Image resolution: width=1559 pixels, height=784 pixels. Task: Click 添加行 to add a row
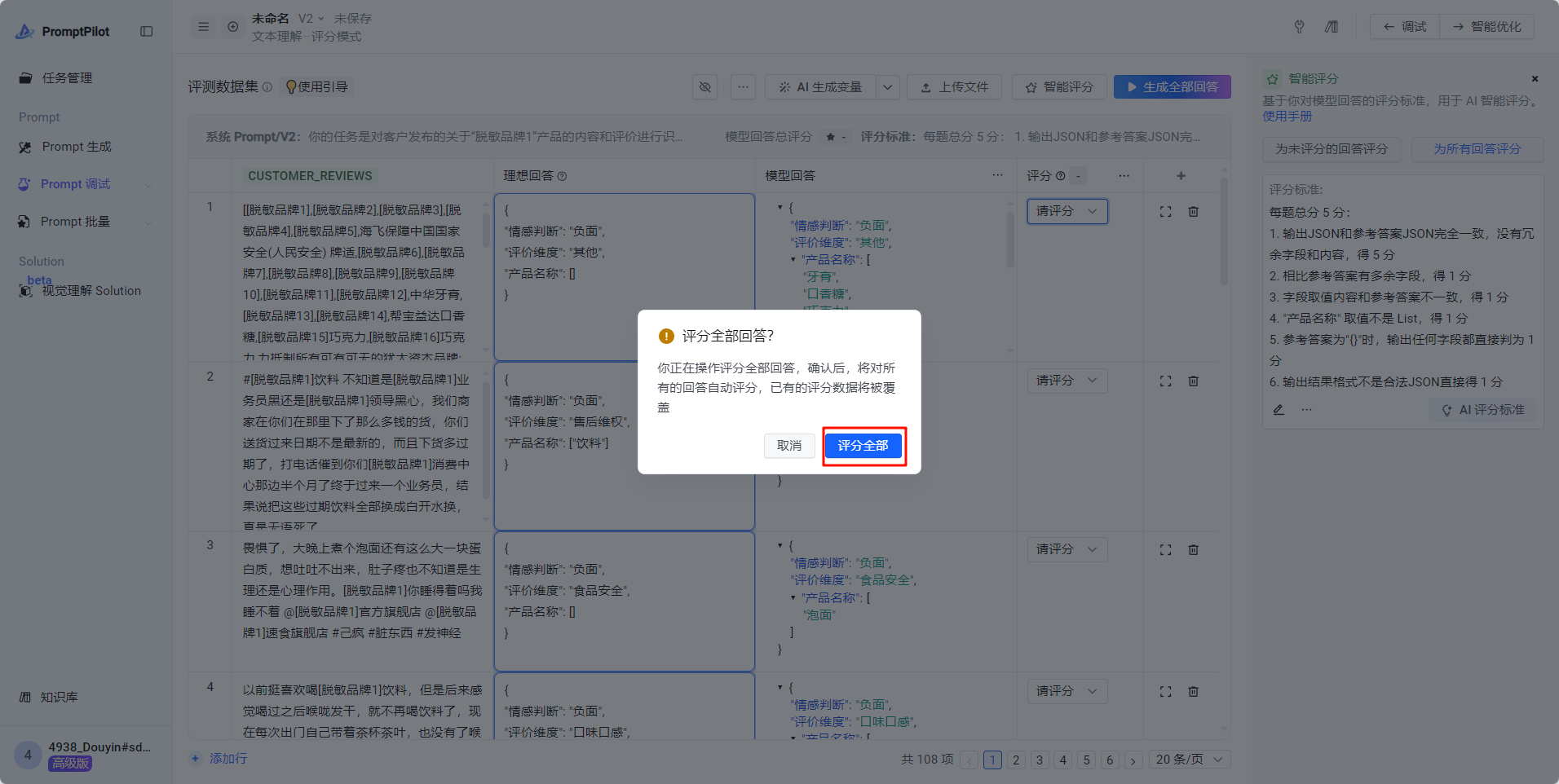point(219,759)
